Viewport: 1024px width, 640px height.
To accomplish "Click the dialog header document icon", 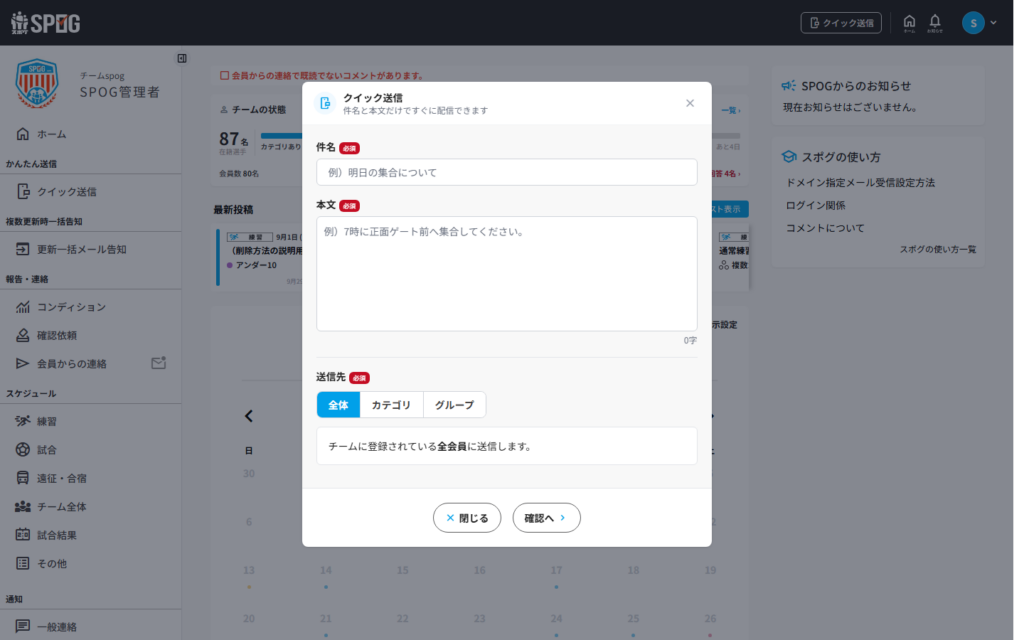I will (325, 103).
